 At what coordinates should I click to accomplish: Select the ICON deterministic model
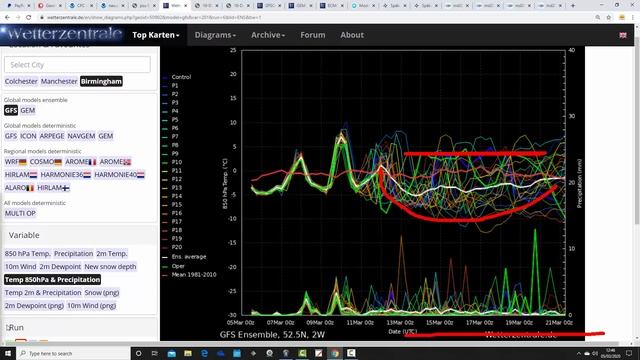click(28, 136)
